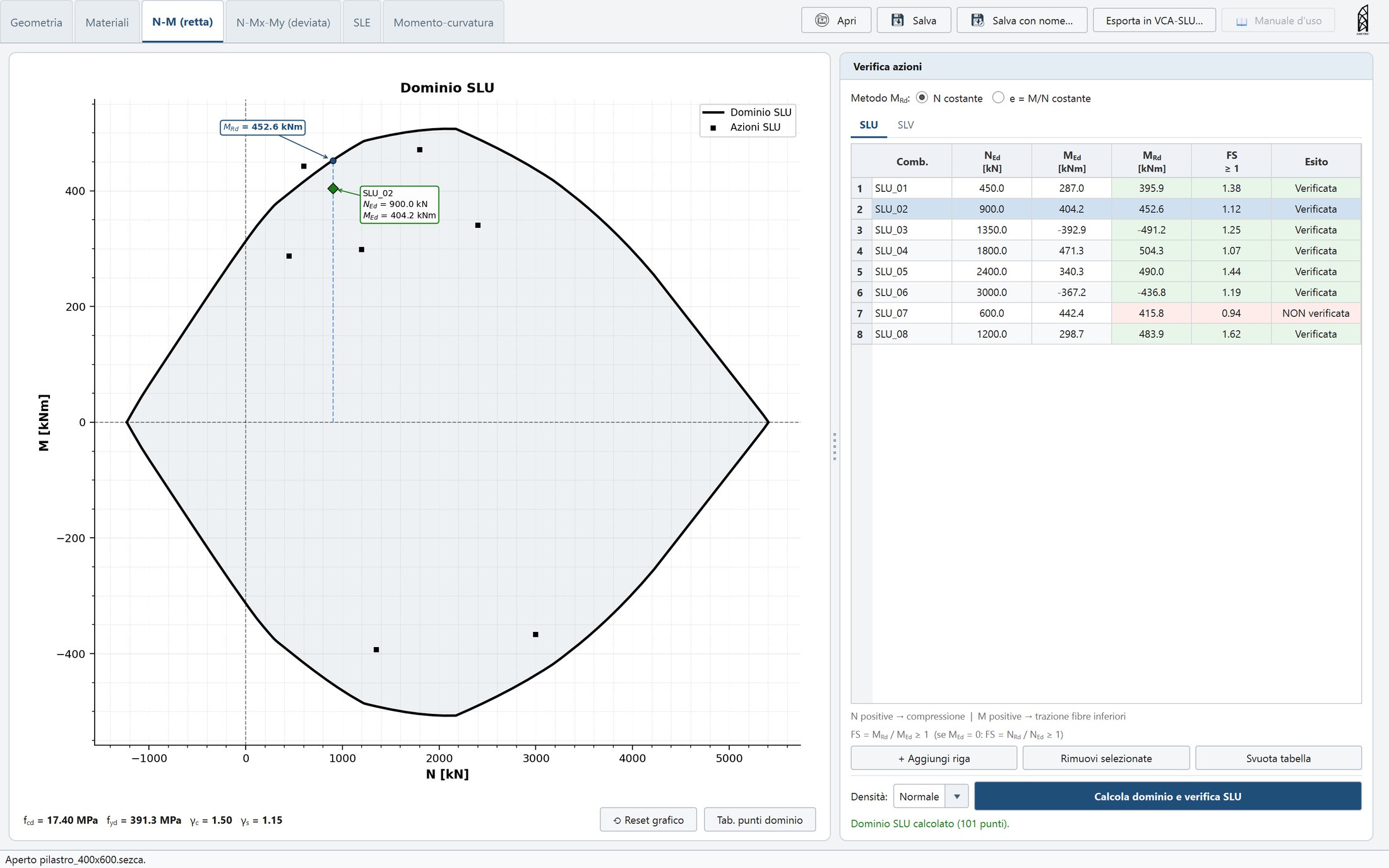The width and height of the screenshot is (1389, 868).
Task: Switch to the Materiali tab
Action: click(x=107, y=22)
